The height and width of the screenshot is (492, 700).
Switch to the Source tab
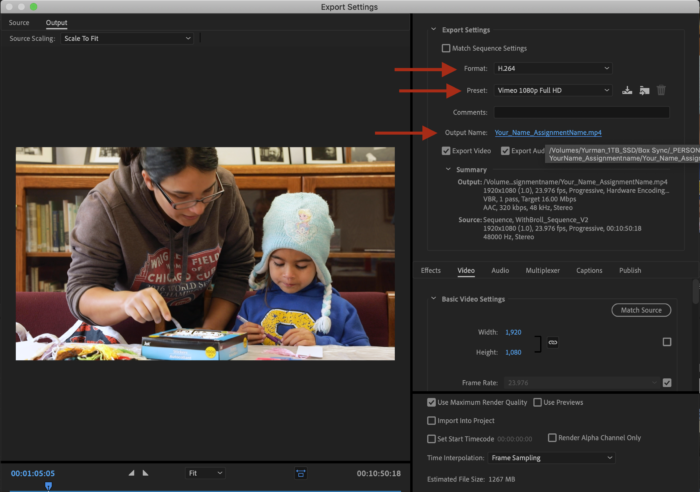pos(19,22)
